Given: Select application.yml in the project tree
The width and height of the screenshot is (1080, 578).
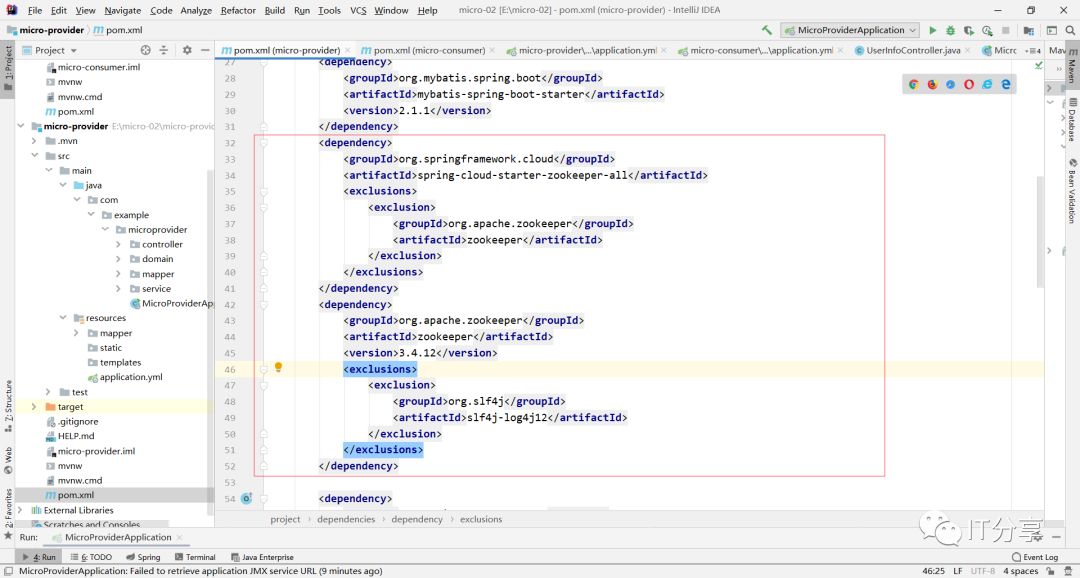Looking at the screenshot, I should [x=125, y=378].
